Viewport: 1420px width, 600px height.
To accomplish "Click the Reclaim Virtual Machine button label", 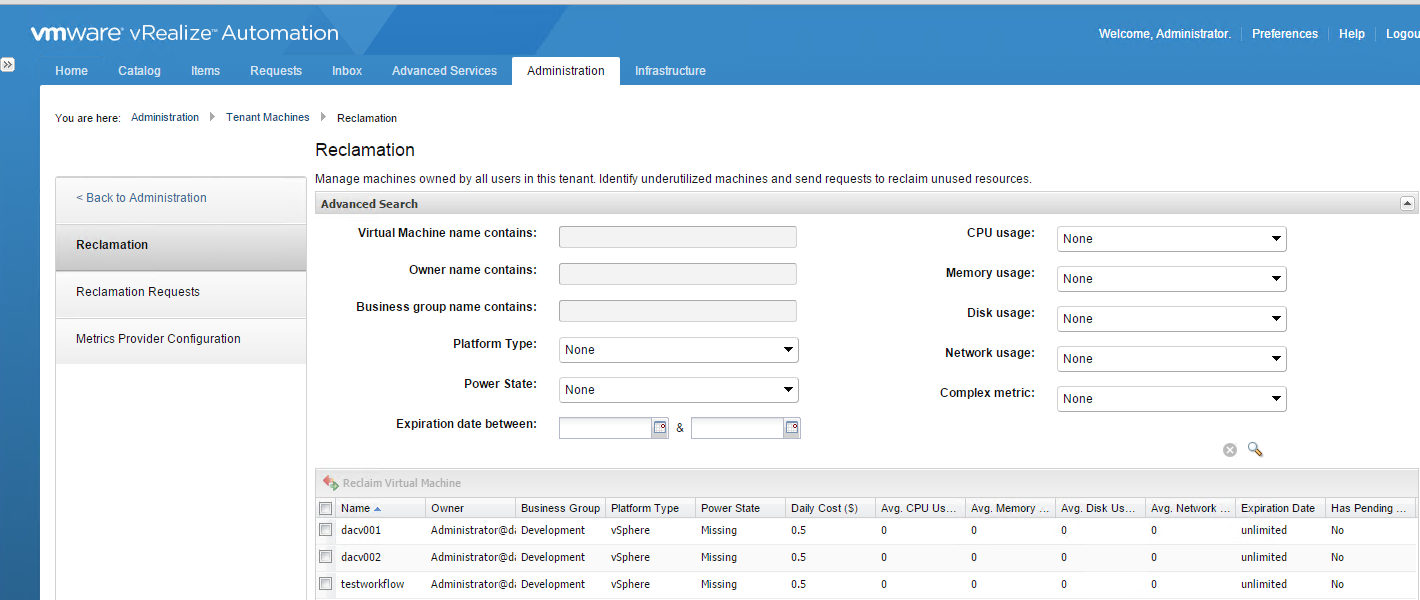I will pyautogui.click(x=402, y=483).
